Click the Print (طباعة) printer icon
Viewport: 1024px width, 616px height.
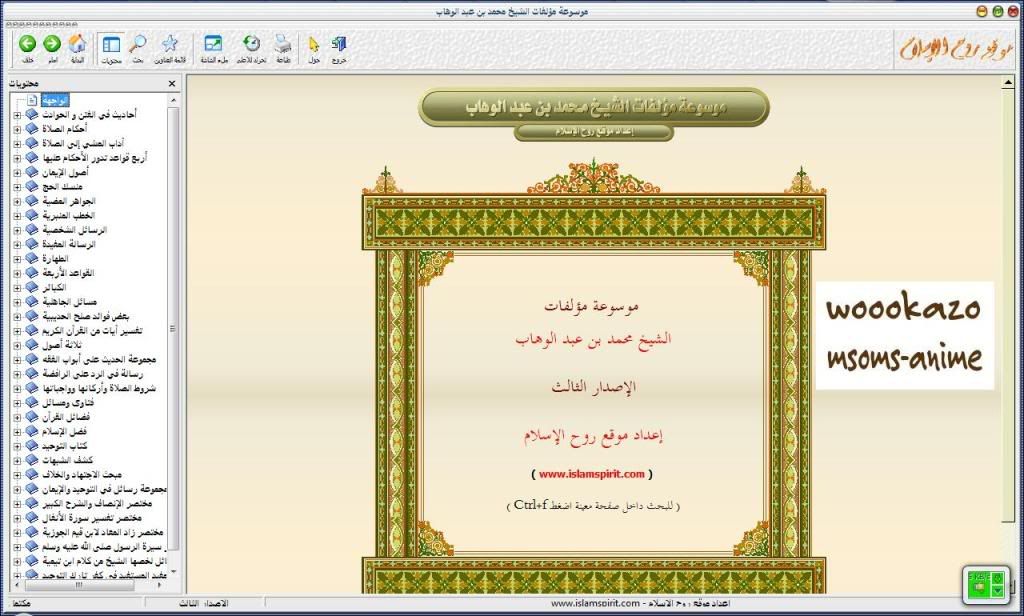point(283,45)
